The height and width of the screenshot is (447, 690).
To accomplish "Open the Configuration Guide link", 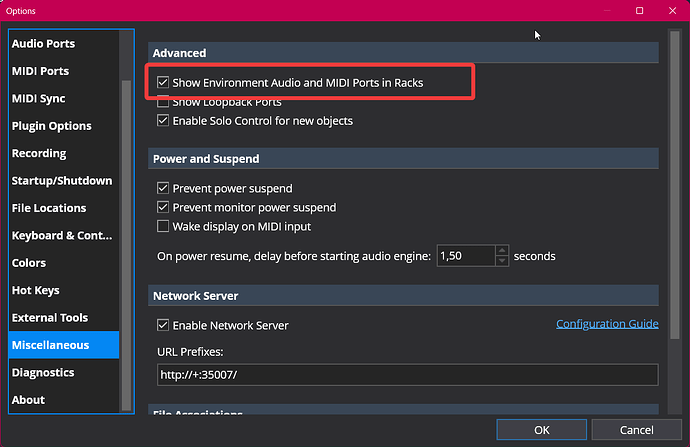I will coord(606,324).
